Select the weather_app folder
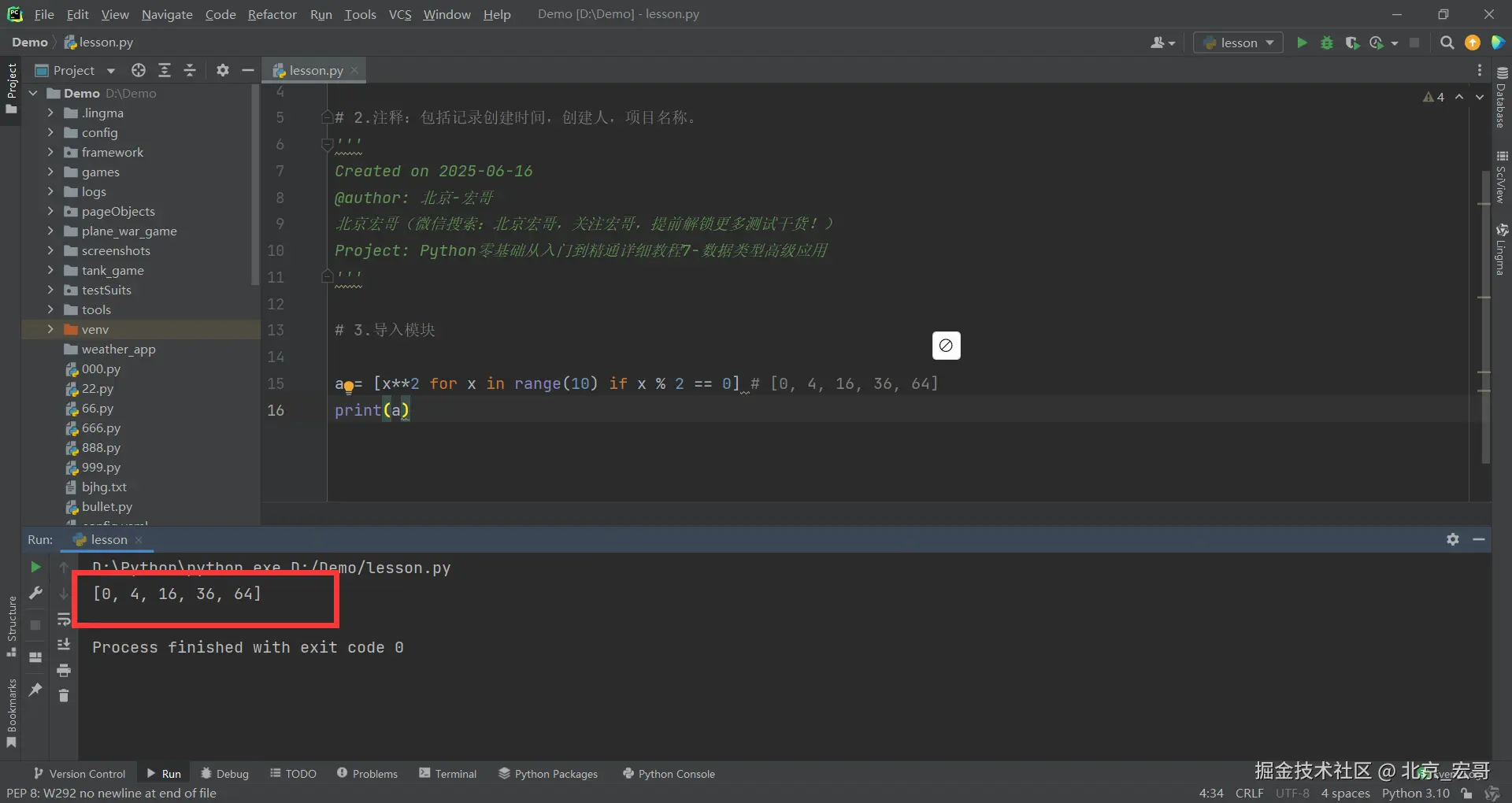 [x=118, y=349]
